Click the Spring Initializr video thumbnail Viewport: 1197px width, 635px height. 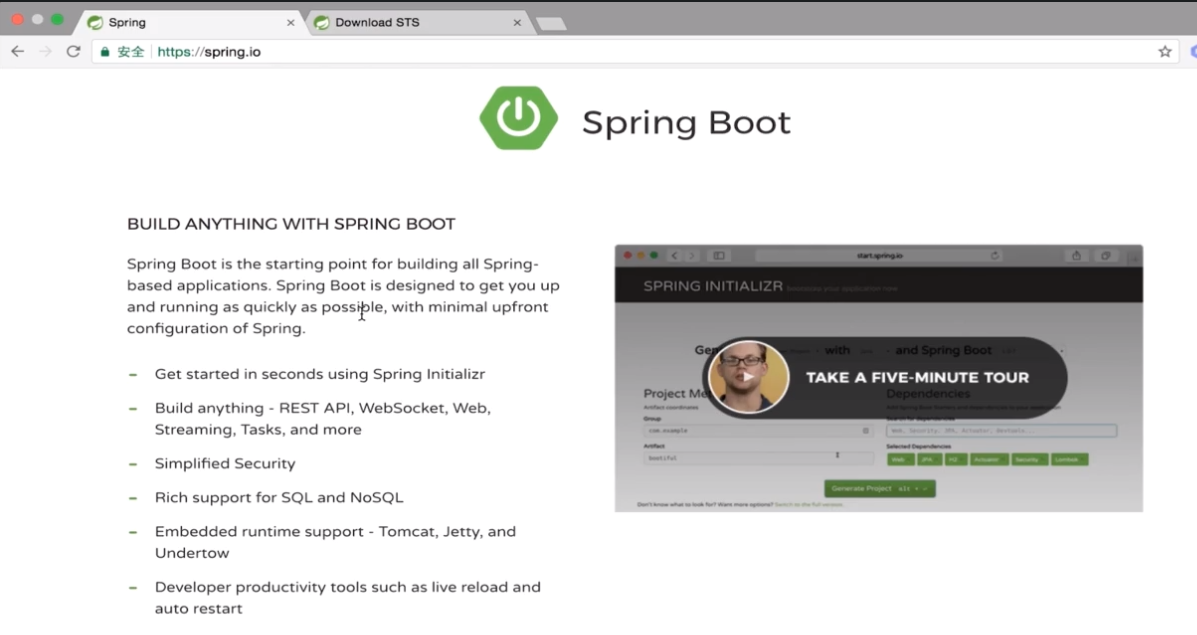[x=879, y=378]
